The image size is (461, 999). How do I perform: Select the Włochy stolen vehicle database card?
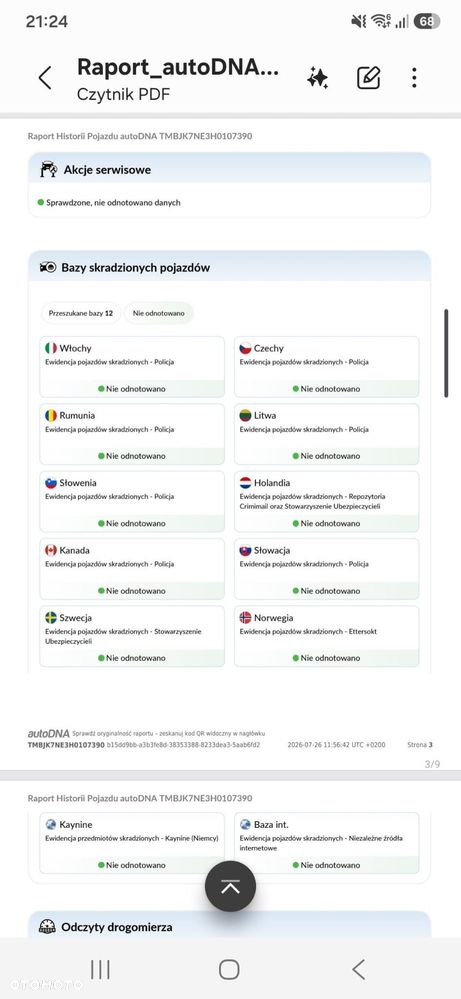[x=132, y=366]
